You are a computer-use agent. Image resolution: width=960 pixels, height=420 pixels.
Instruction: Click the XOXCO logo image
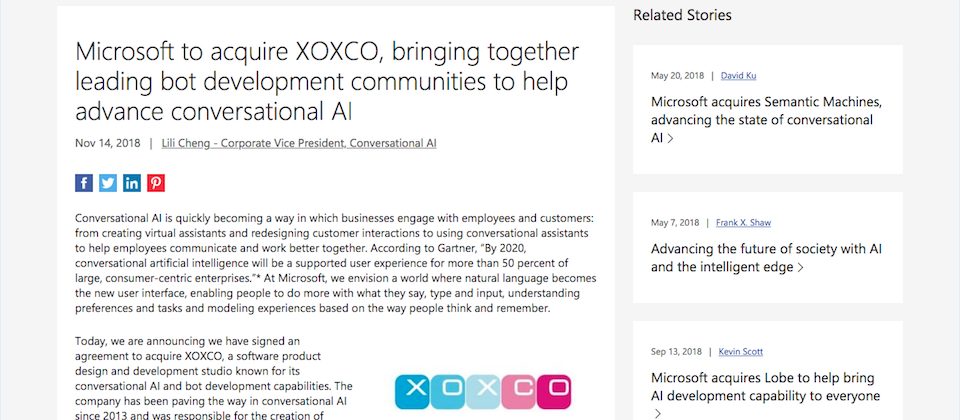point(483,392)
